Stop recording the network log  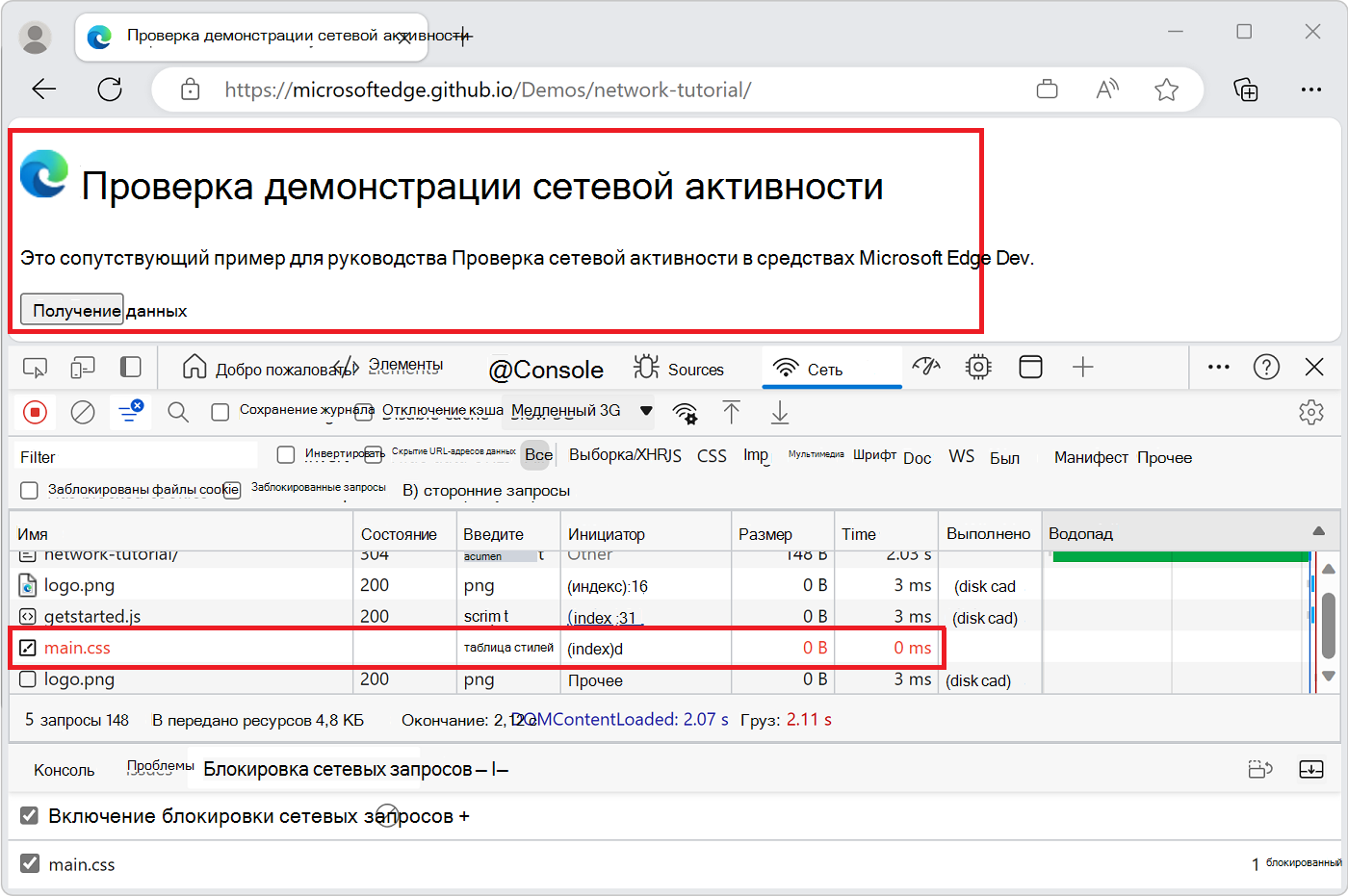click(36, 411)
